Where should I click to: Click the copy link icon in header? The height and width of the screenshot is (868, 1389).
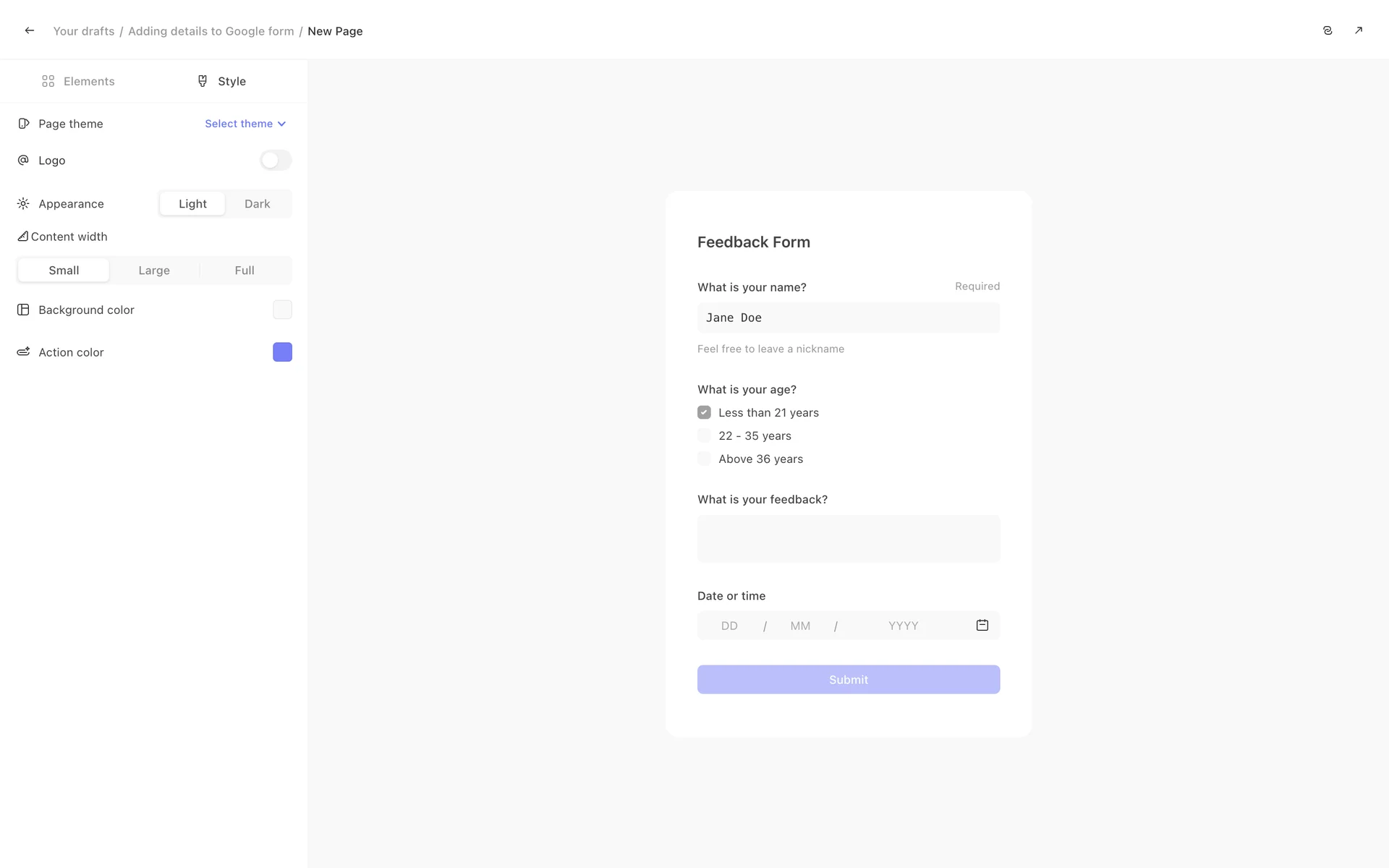(x=1328, y=30)
